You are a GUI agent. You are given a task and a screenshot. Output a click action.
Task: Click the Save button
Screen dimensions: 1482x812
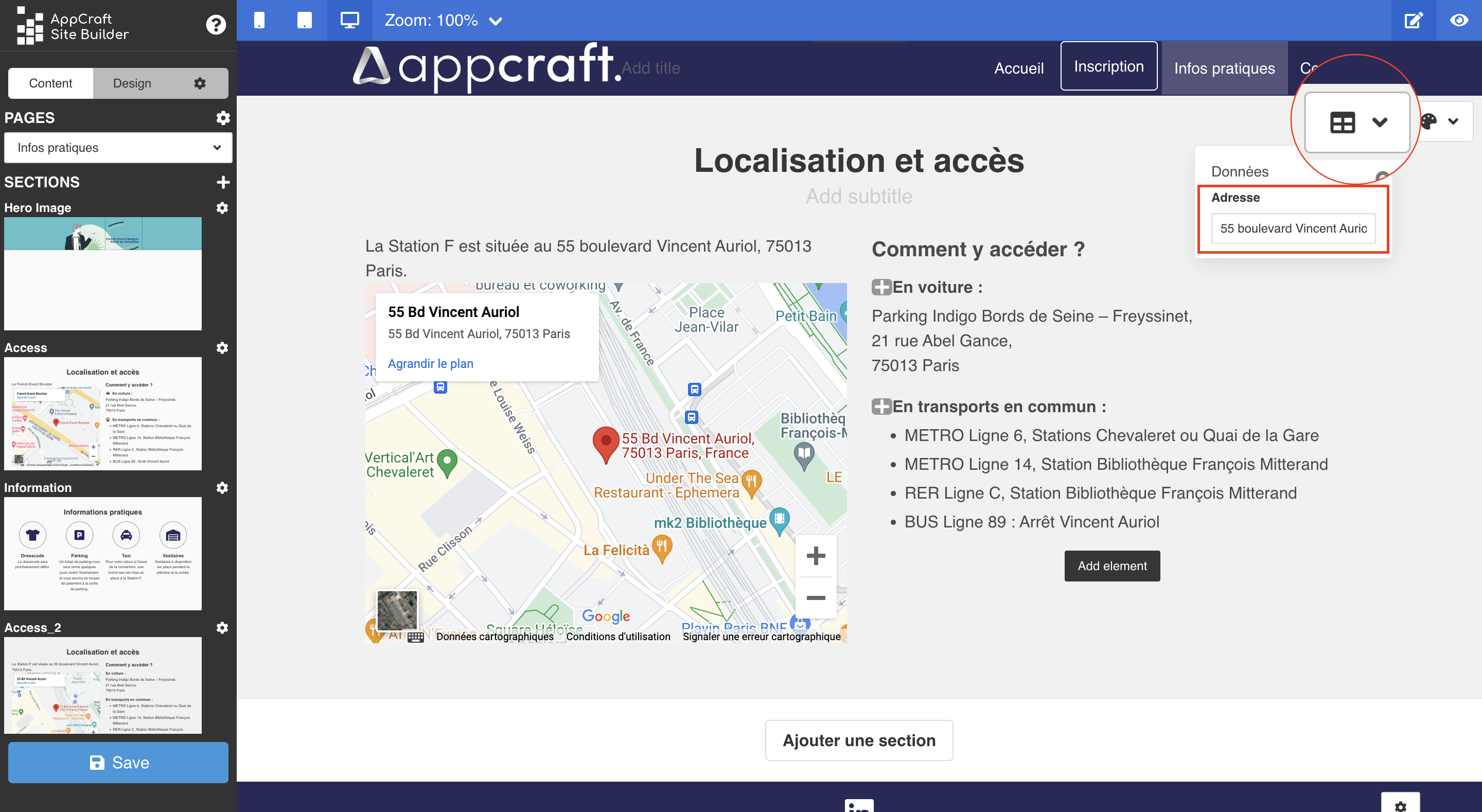[x=118, y=762]
